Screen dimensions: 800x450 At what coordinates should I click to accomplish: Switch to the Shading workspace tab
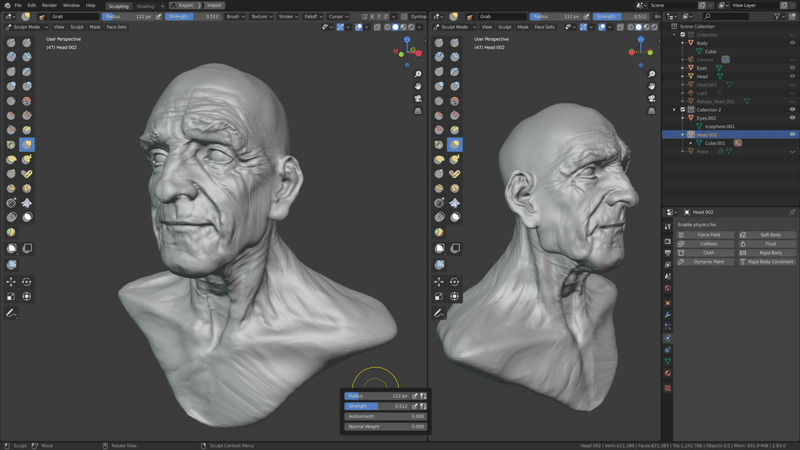click(x=145, y=6)
